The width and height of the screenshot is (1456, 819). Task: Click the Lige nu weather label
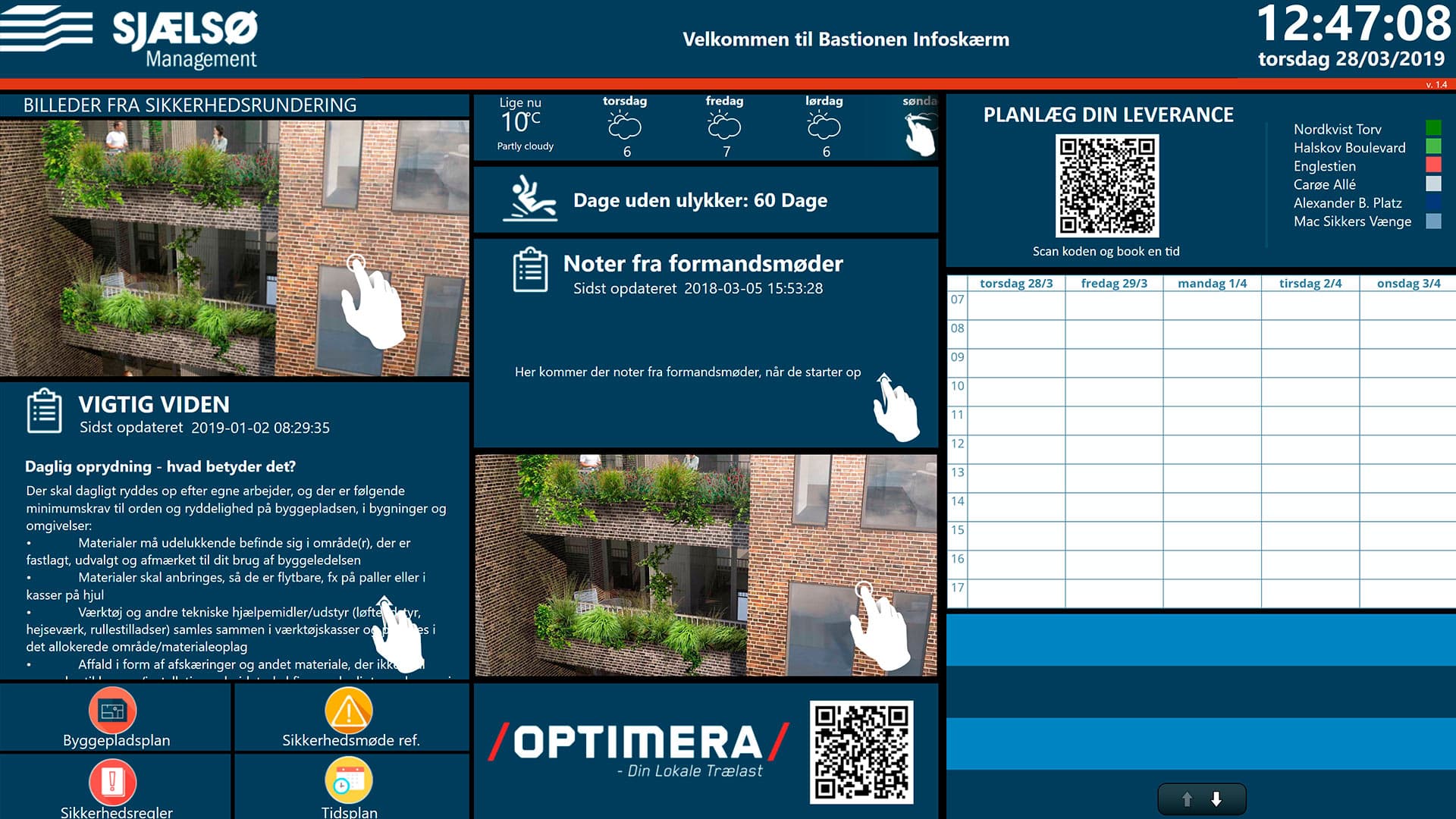520,102
